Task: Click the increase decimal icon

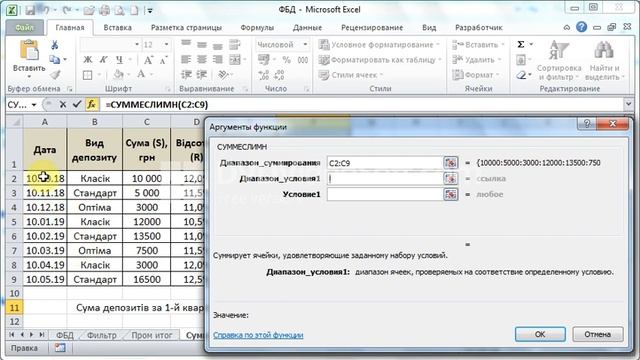Action: (x=264, y=75)
